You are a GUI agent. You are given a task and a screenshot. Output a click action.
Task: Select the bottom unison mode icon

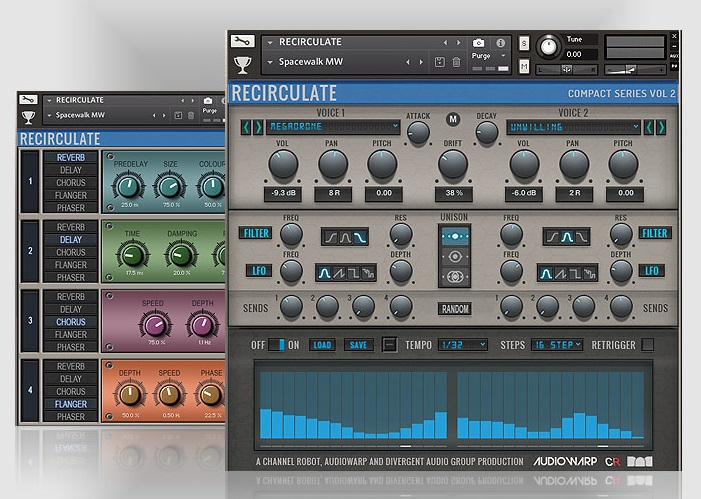coord(455,277)
